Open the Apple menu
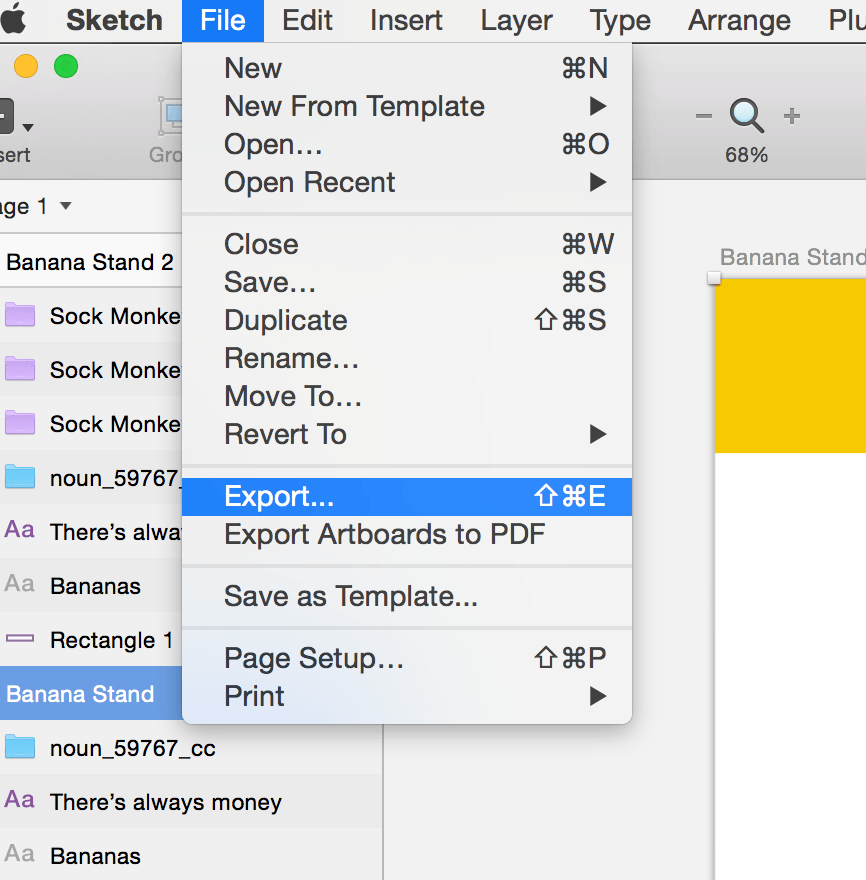 click(13, 20)
